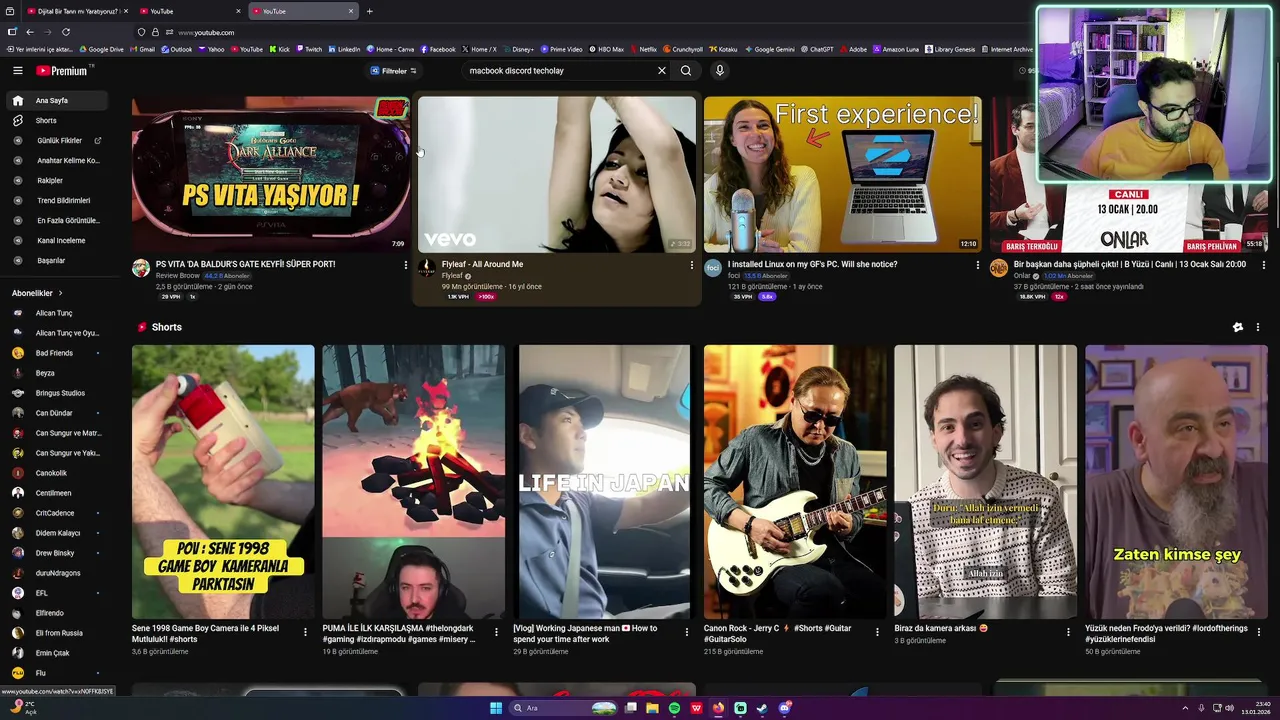Switch to the second YouTube tab

coord(190,11)
